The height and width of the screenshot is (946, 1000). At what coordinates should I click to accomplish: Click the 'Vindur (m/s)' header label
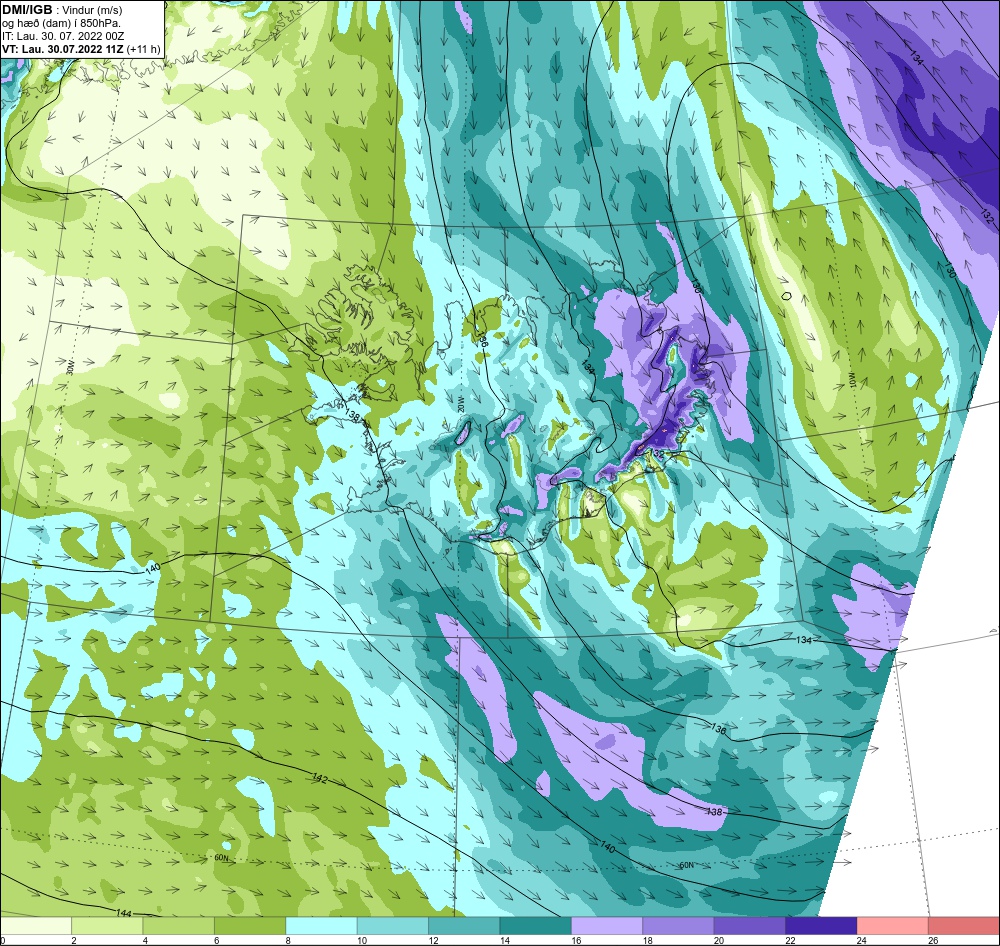(94, 10)
